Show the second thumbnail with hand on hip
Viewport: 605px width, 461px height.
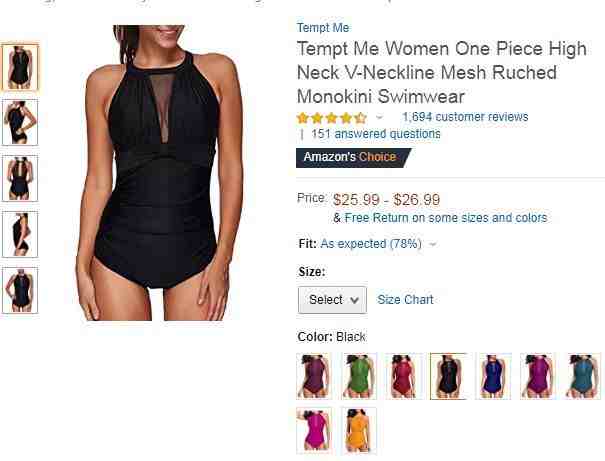[x=20, y=122]
